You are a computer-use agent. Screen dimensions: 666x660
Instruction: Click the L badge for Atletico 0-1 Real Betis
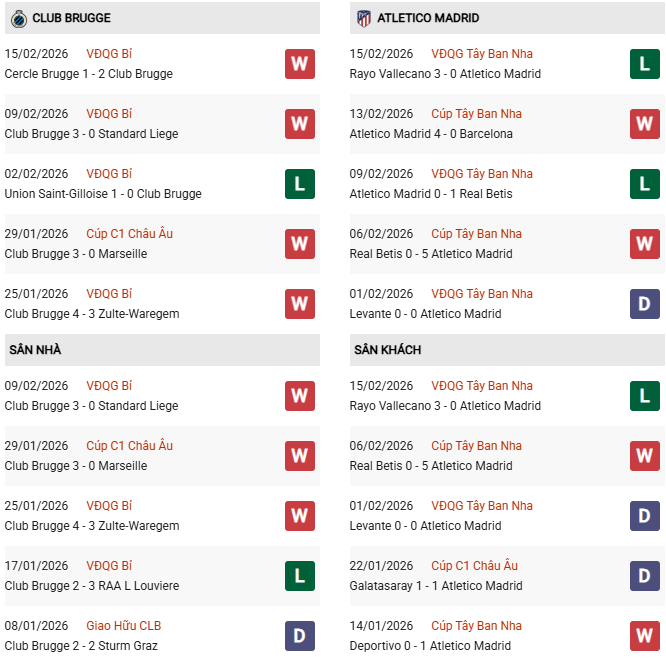(x=644, y=184)
